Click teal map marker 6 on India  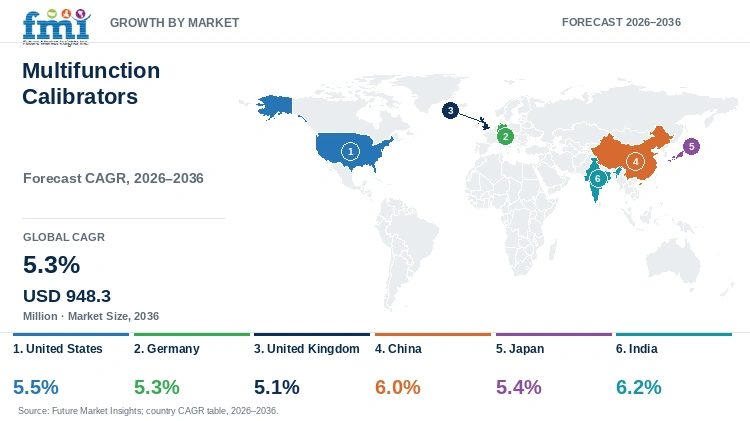pyautogui.click(x=597, y=178)
